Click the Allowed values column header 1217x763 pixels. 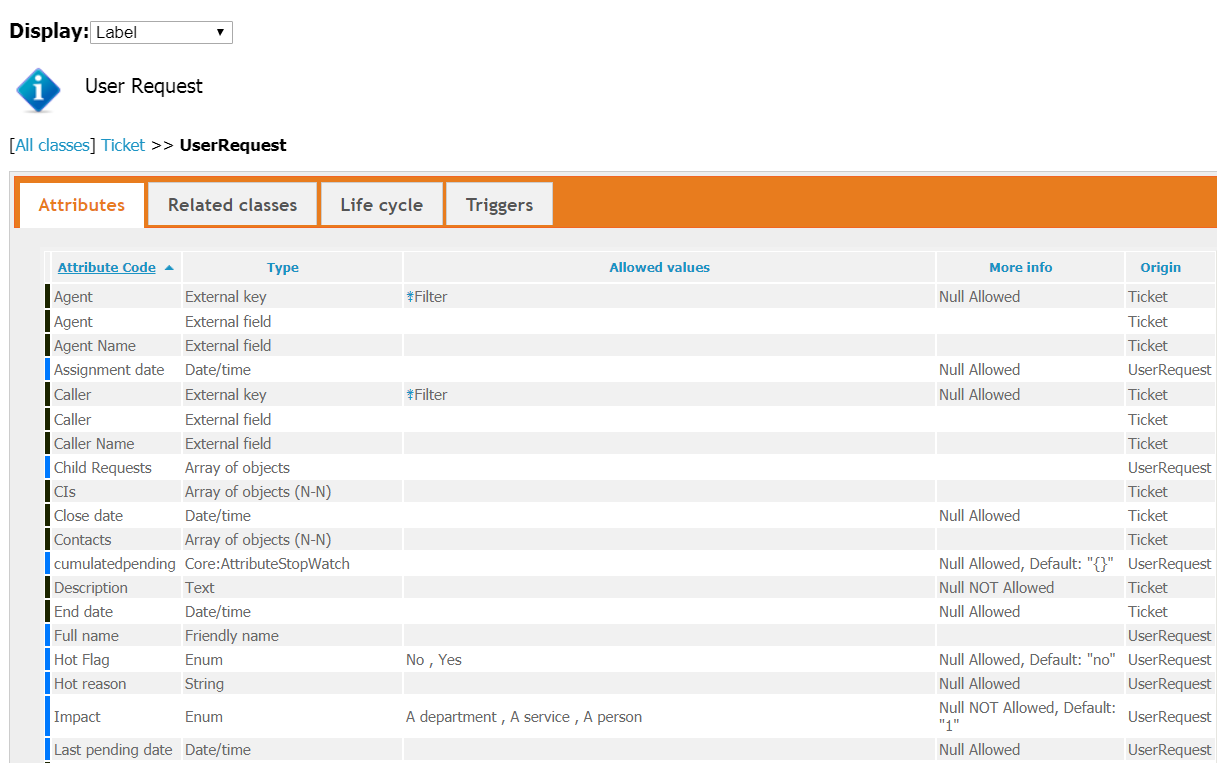tap(659, 268)
